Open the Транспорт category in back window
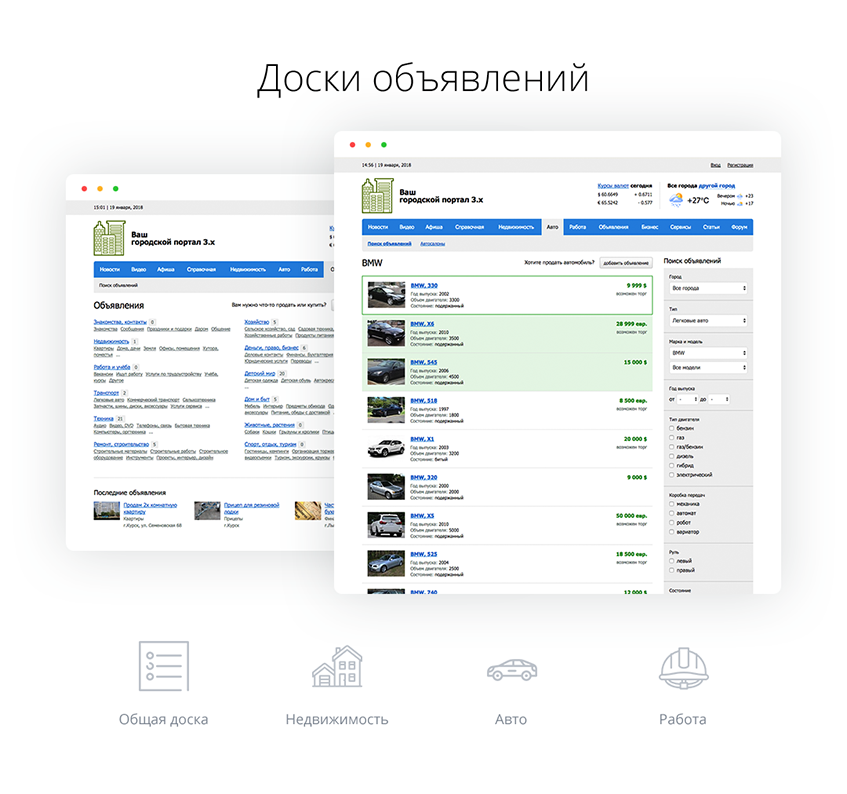The width and height of the screenshot is (847, 794). pyautogui.click(x=106, y=393)
